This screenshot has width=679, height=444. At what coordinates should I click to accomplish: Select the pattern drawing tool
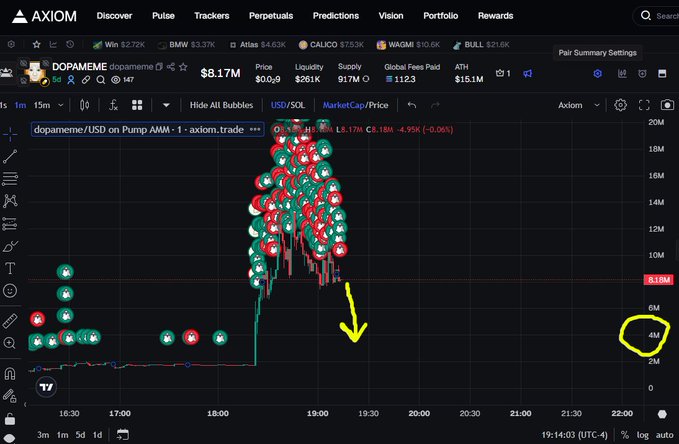[x=10, y=201]
